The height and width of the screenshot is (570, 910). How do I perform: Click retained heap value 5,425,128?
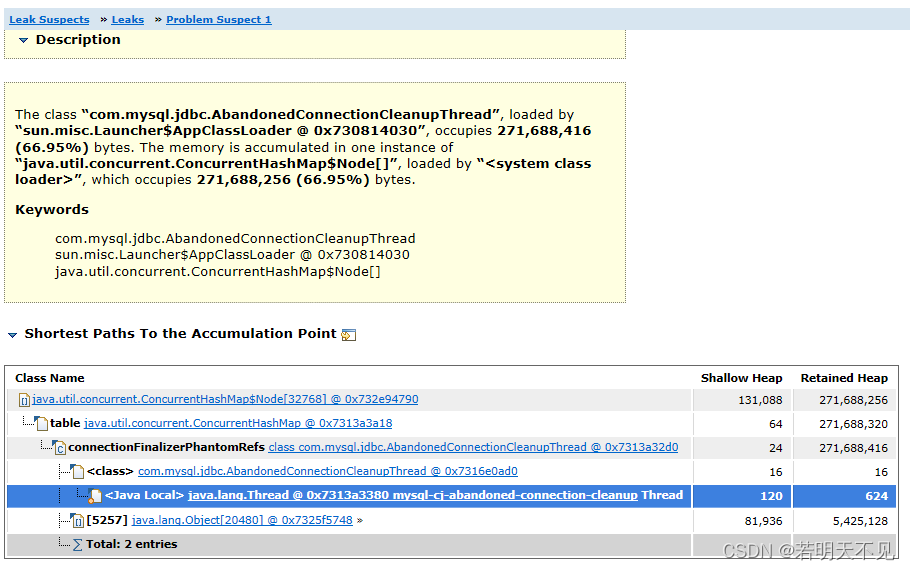tap(860, 521)
